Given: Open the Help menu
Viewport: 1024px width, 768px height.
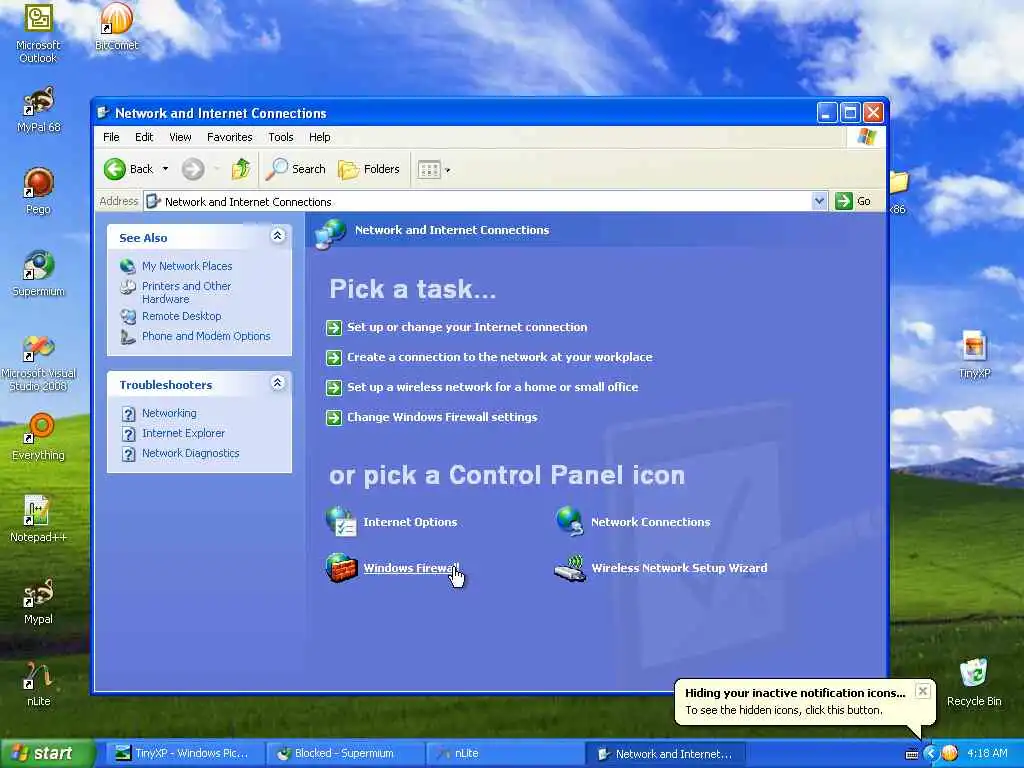Looking at the screenshot, I should pos(319,137).
